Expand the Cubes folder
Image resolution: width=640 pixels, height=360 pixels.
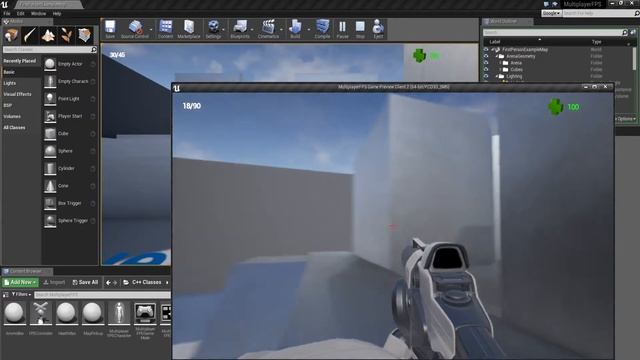(x=500, y=70)
